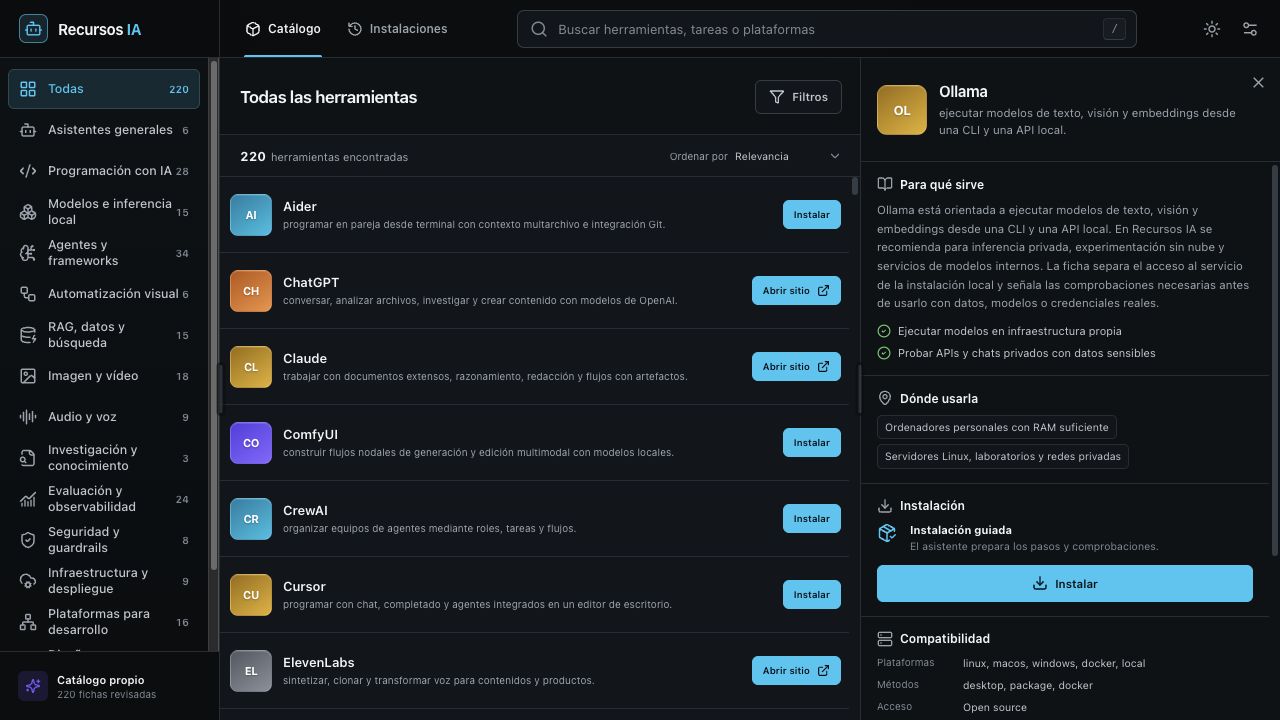Open the ChatGPT site
1280x720 pixels.
796,291
